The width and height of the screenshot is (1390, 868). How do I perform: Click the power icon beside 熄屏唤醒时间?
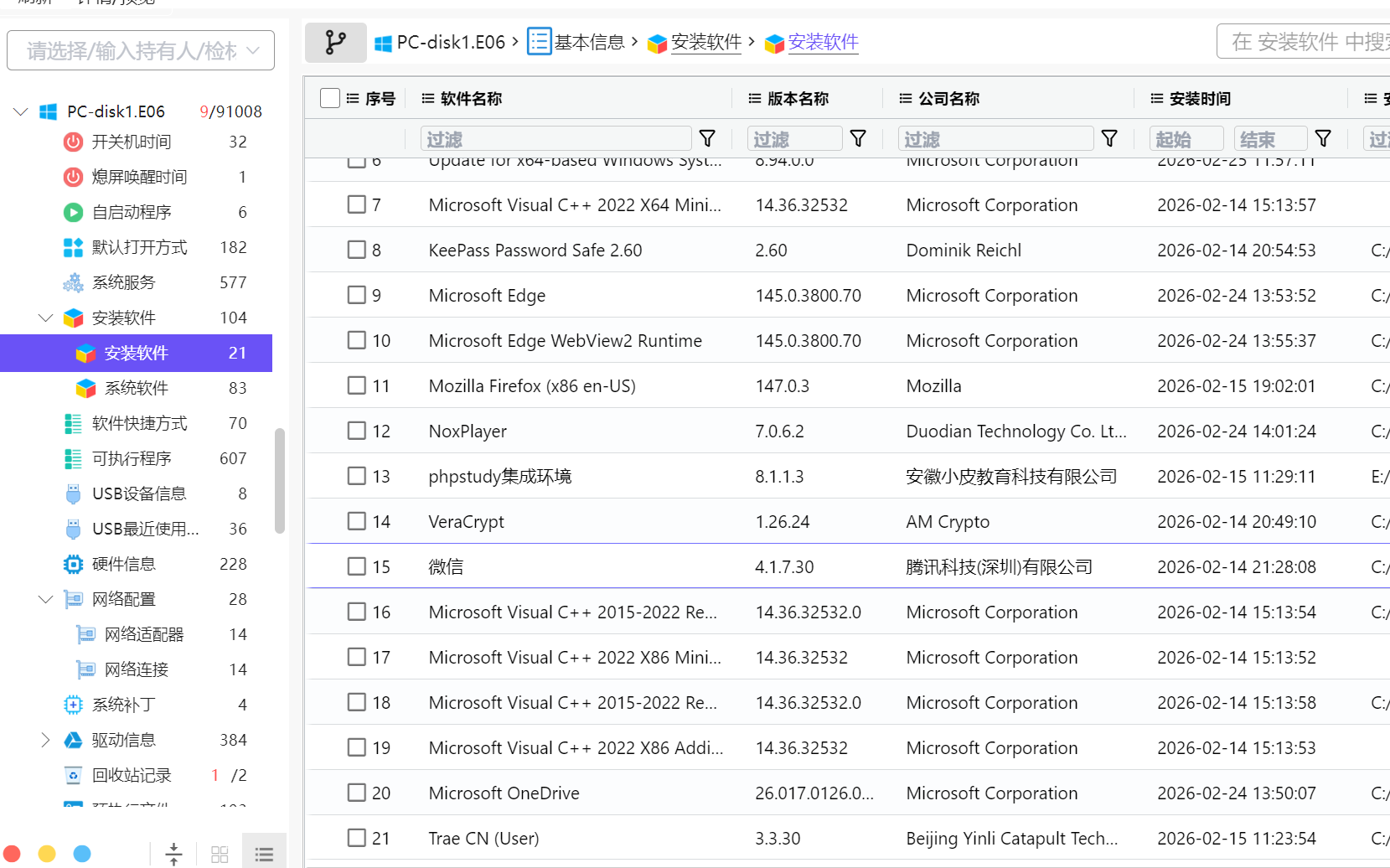[x=74, y=177]
